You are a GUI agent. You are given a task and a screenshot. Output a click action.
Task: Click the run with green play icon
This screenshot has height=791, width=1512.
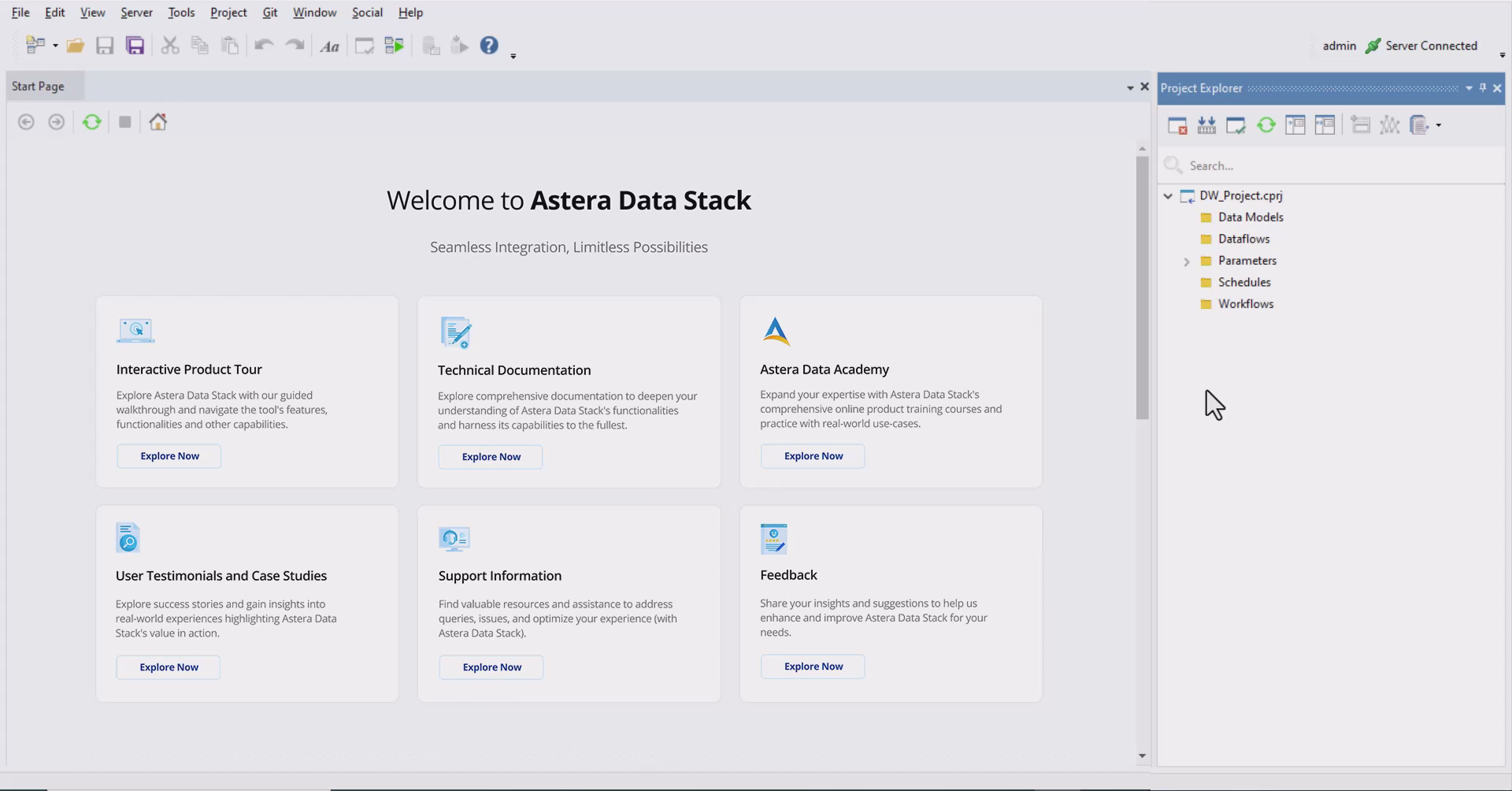point(394,46)
